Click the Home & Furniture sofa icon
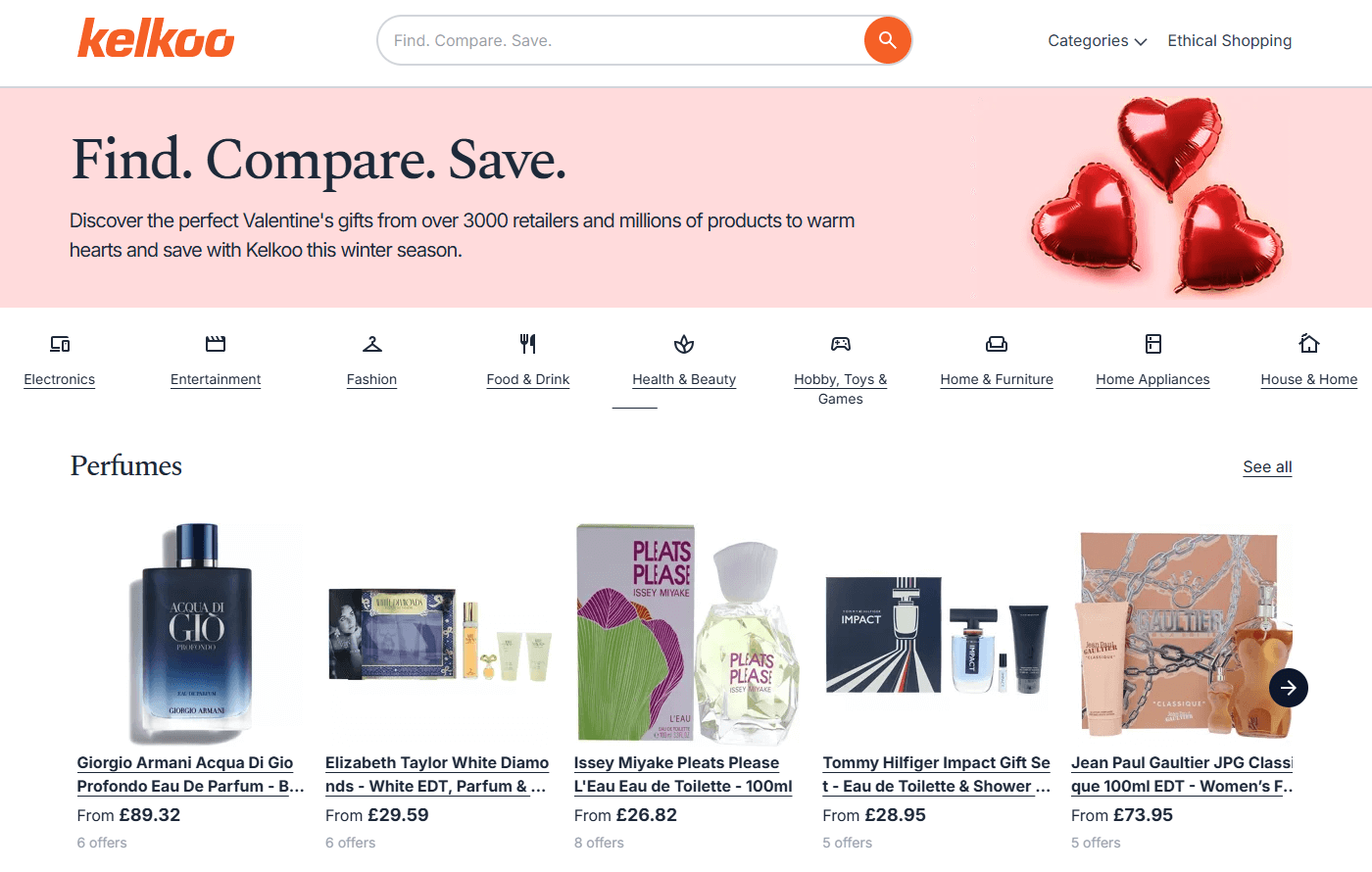Screen dimensions: 1372x872 (x=997, y=344)
